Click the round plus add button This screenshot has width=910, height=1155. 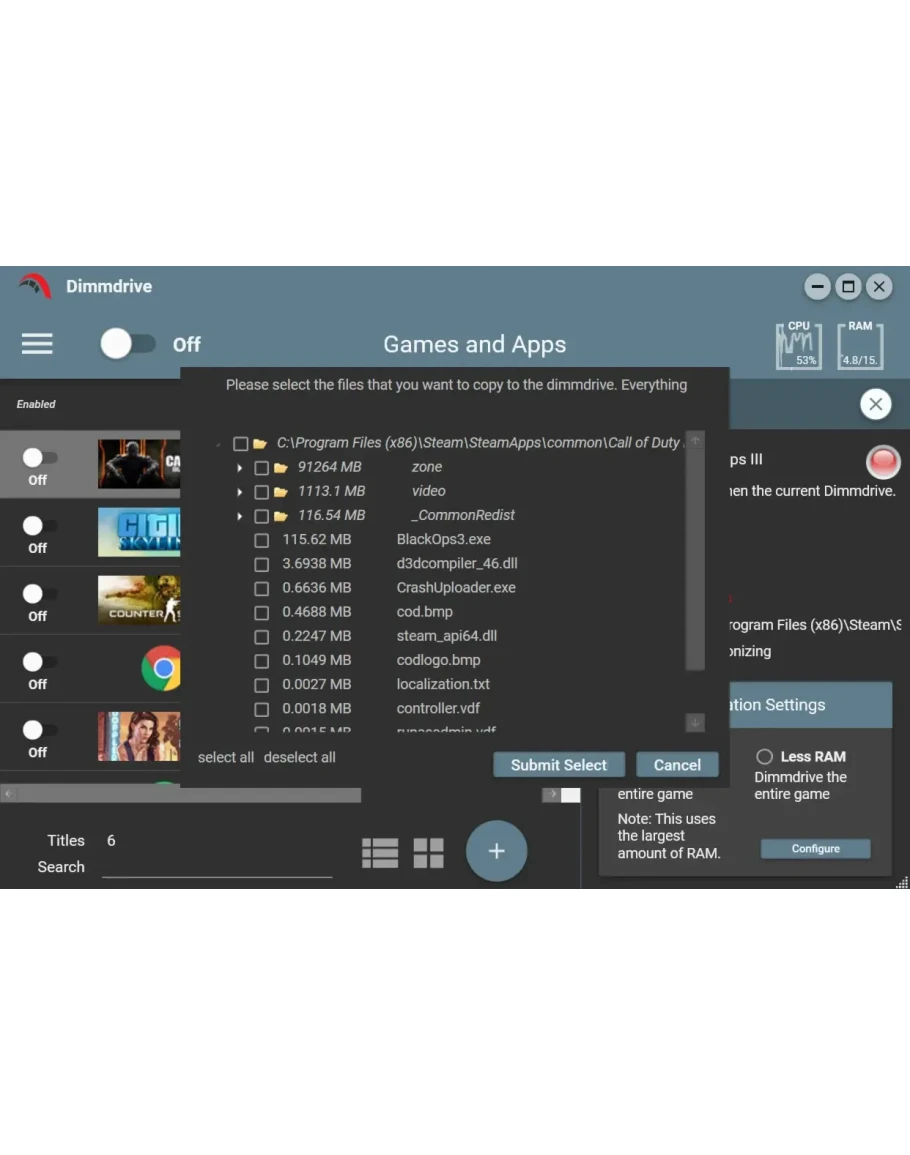pyautogui.click(x=496, y=851)
